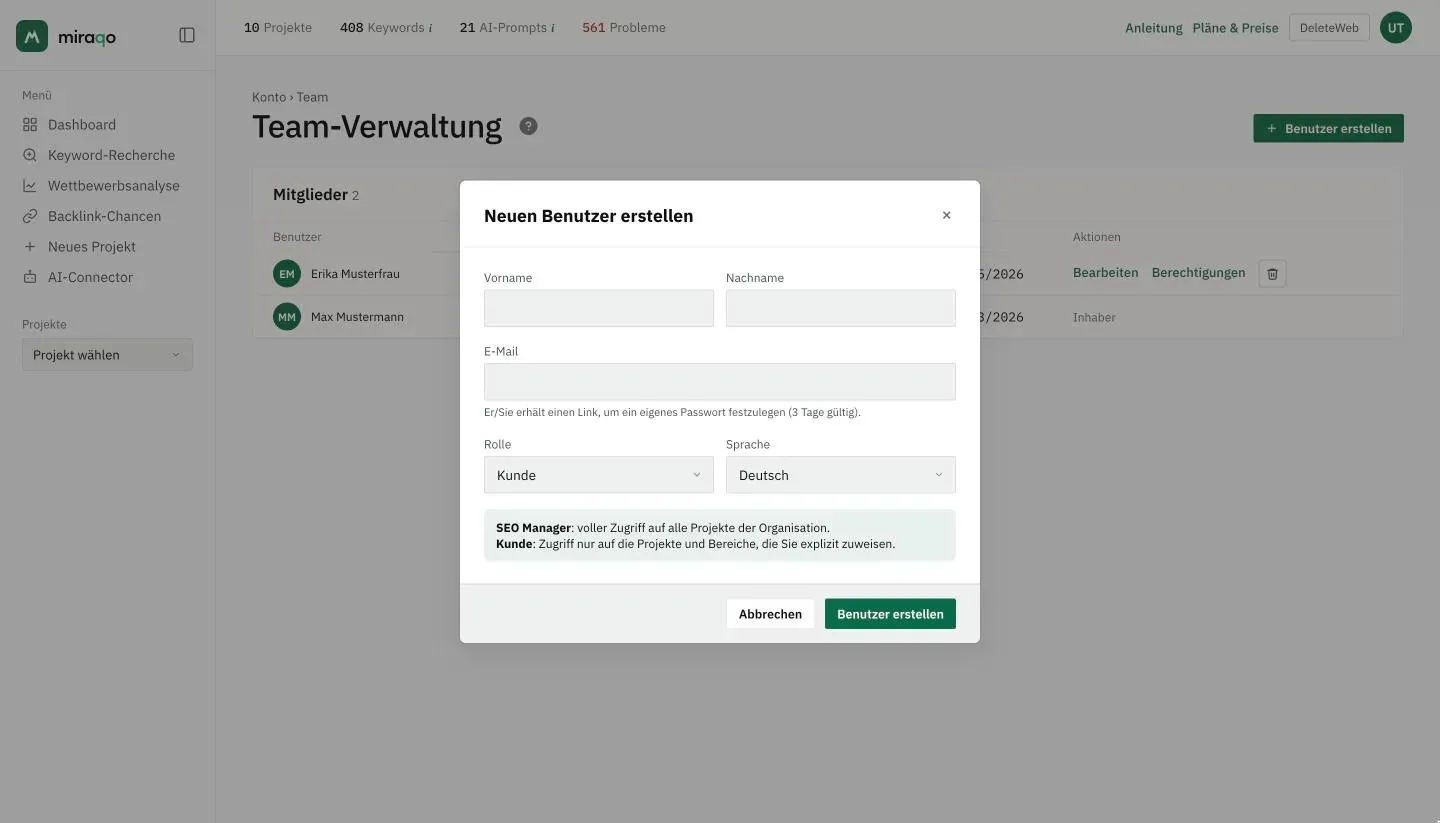Click the 408 Keywords counter
Image resolution: width=1440 pixels, height=823 pixels.
[386, 28]
